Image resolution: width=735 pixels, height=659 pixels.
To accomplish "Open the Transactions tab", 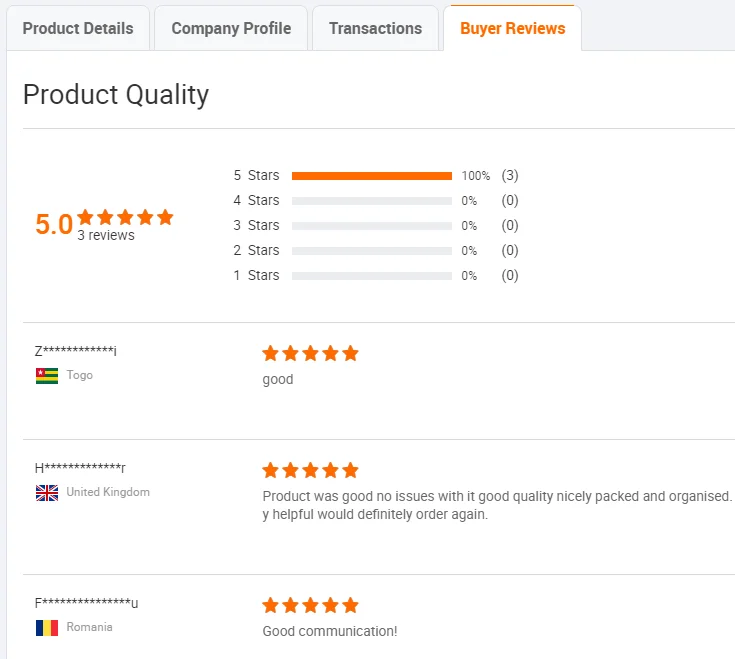I will tap(375, 28).
